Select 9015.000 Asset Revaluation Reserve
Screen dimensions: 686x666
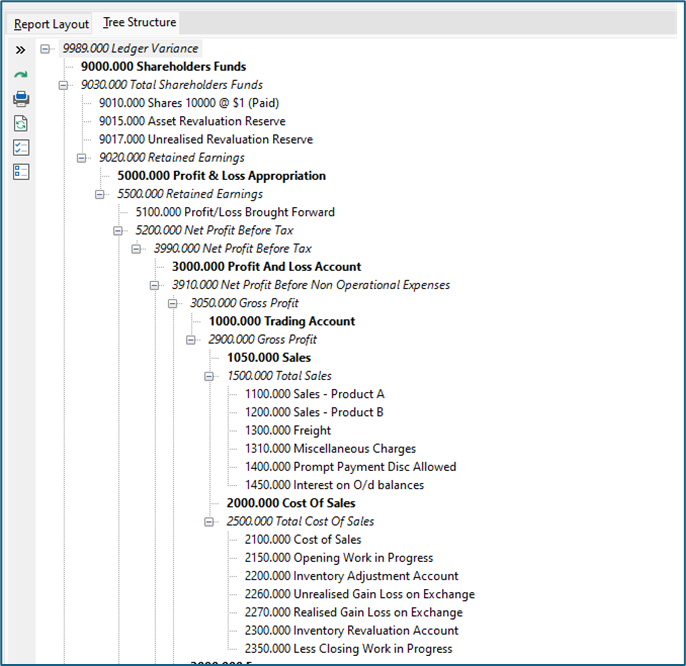pos(192,121)
